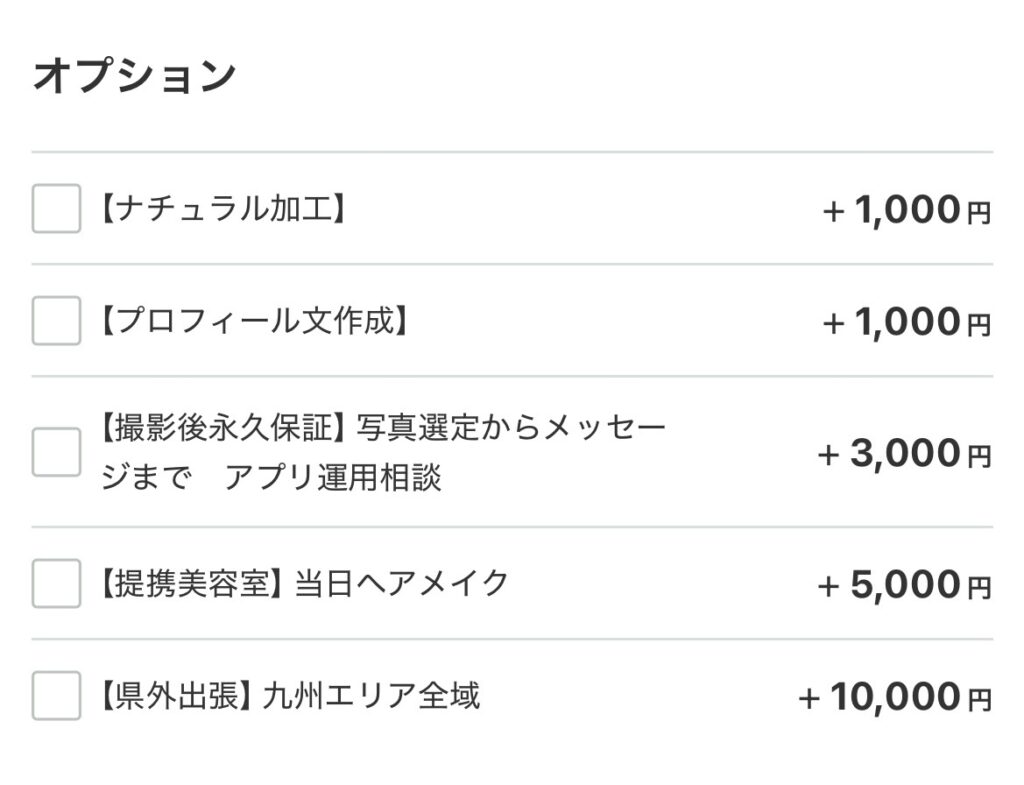1024x785 pixels.
Task: Click the 10,000 price amount
Action: pos(895,697)
